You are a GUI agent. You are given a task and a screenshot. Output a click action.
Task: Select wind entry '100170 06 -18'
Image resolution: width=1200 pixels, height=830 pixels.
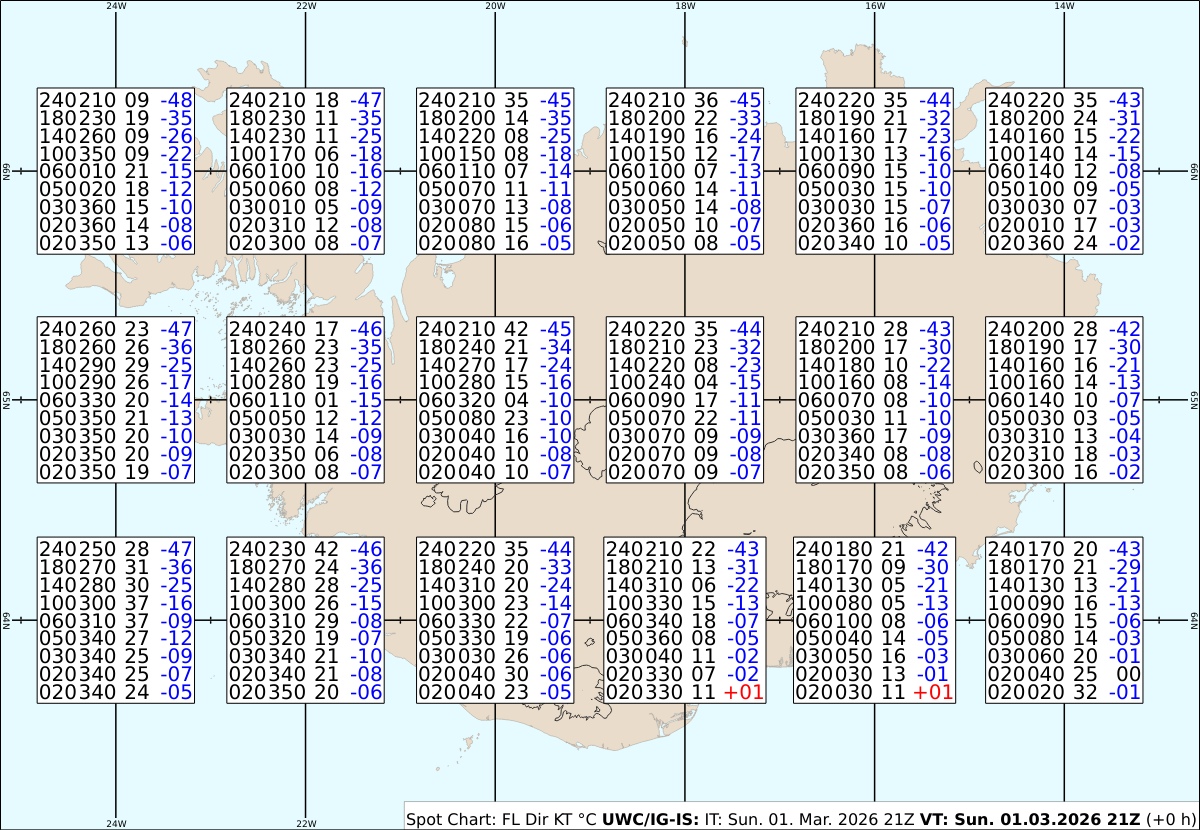(x=305, y=154)
